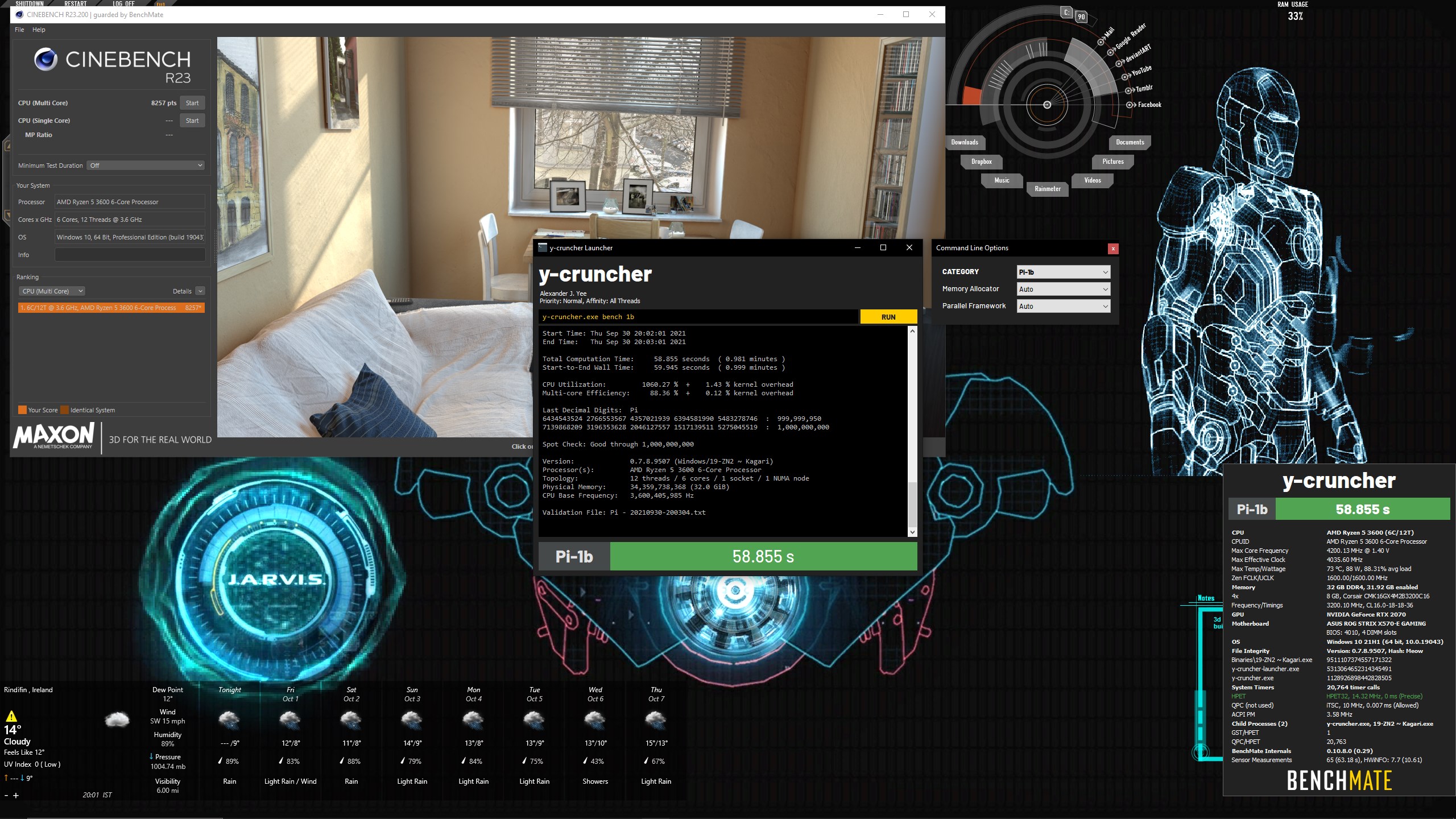Screen dimensions: 1456x819
Task: Click the Wed Oct 6 forecast icon
Action: click(595, 721)
